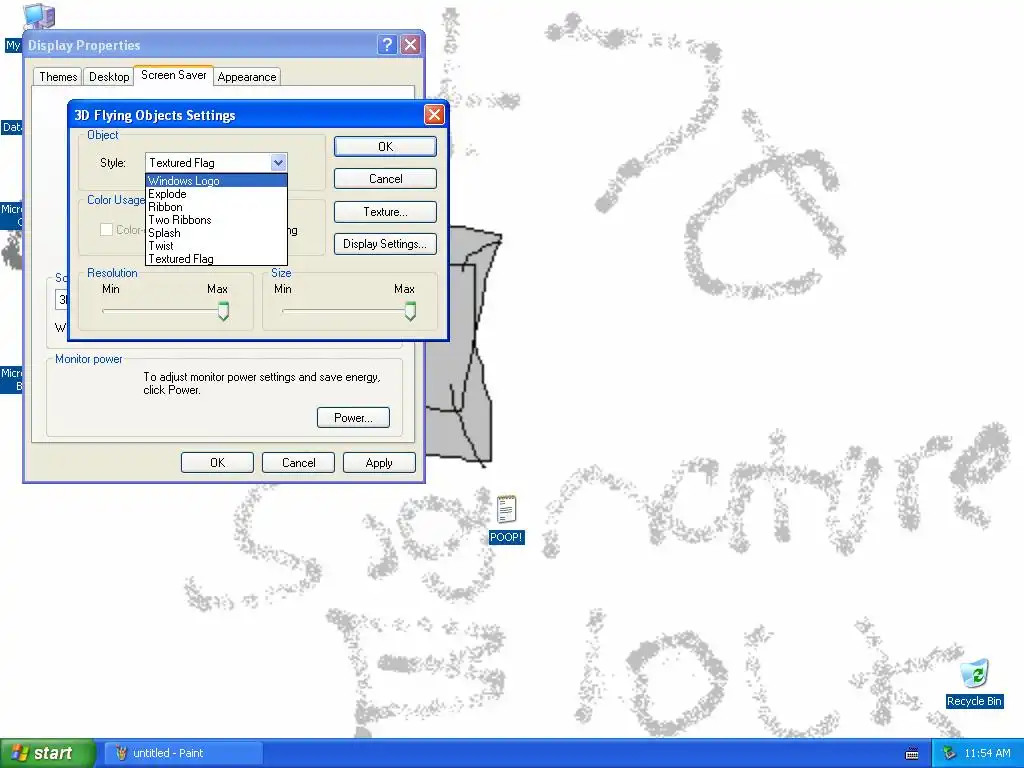Switch to untitled - Paint taskbar button
Image resolution: width=1024 pixels, height=768 pixels.
(x=184, y=753)
